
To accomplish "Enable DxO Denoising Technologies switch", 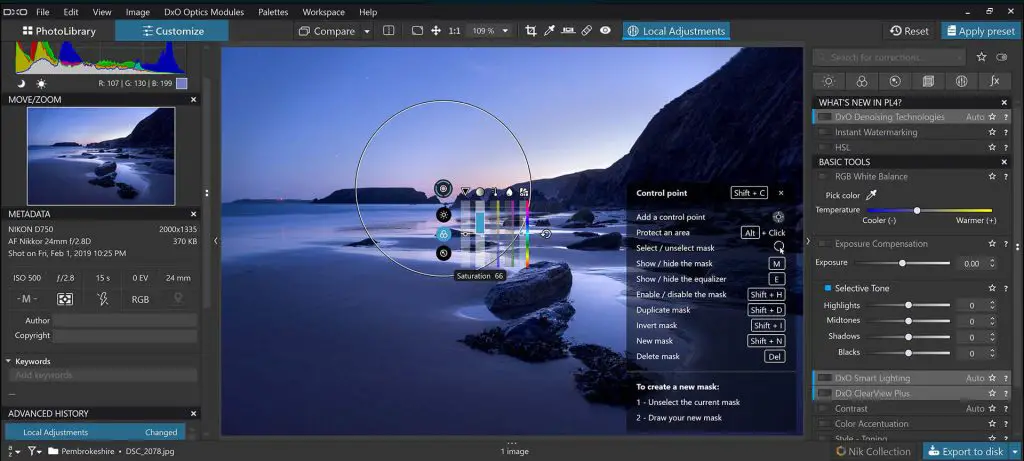I will click(x=825, y=117).
